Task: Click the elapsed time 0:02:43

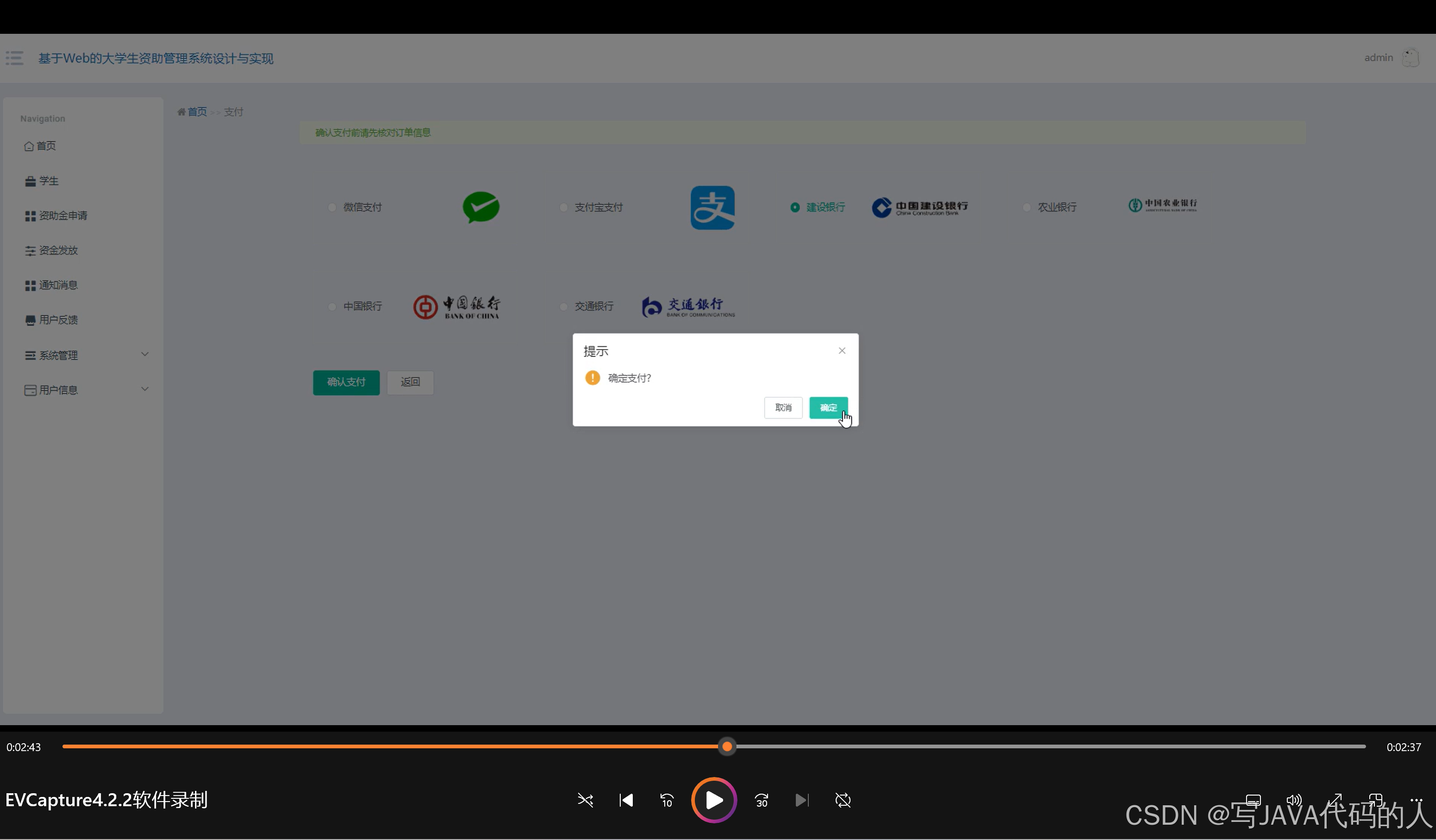Action: point(23,747)
